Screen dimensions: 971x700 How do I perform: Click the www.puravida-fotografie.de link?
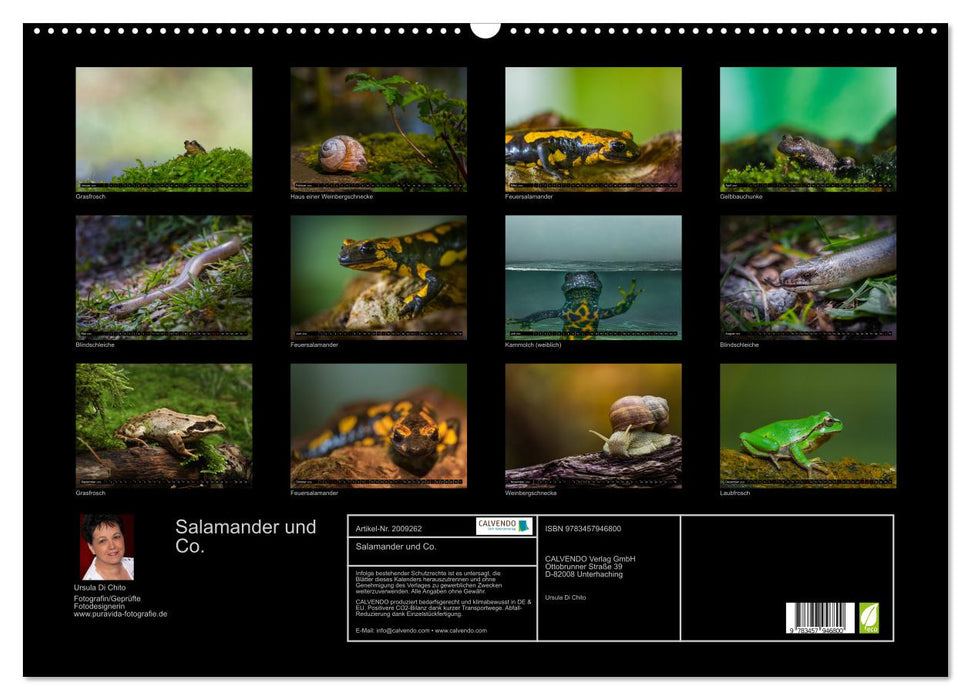[120, 614]
